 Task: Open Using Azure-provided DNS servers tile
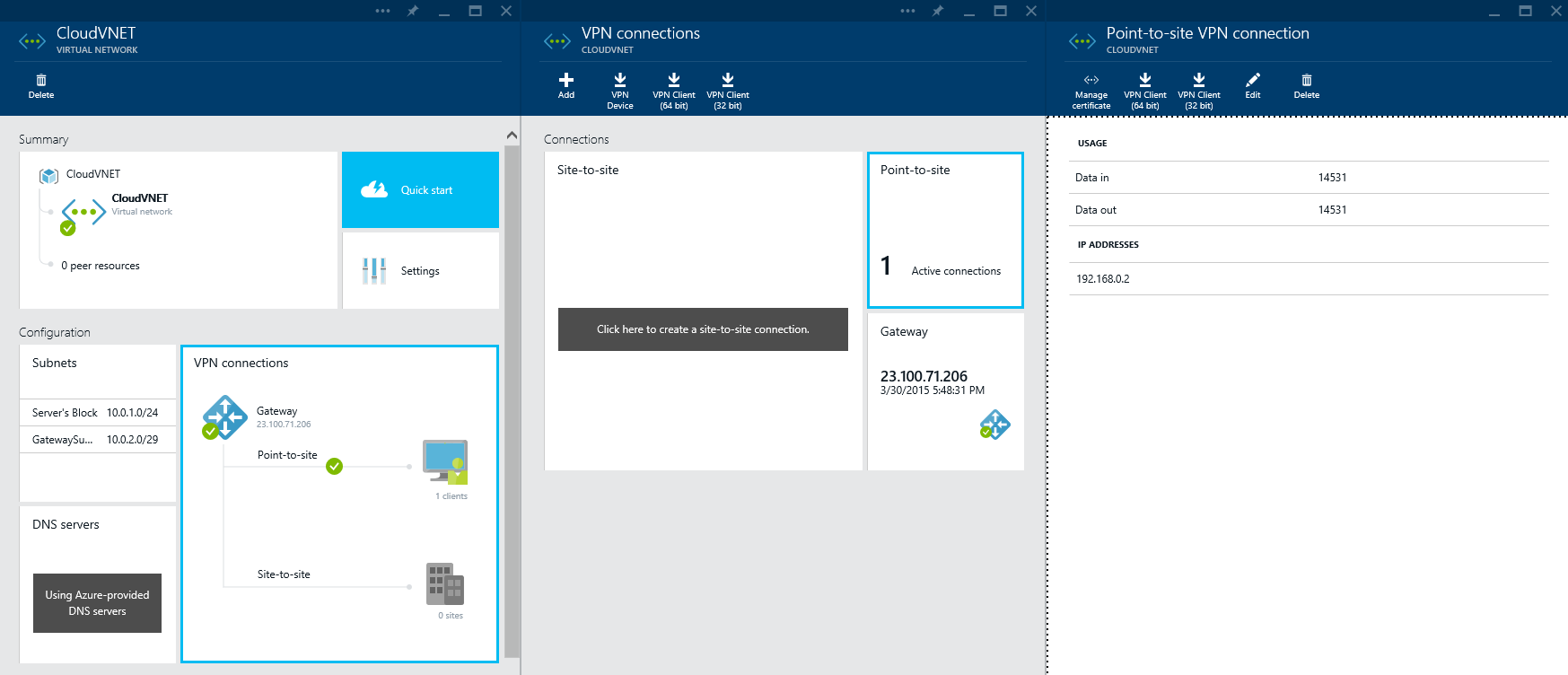pos(97,603)
